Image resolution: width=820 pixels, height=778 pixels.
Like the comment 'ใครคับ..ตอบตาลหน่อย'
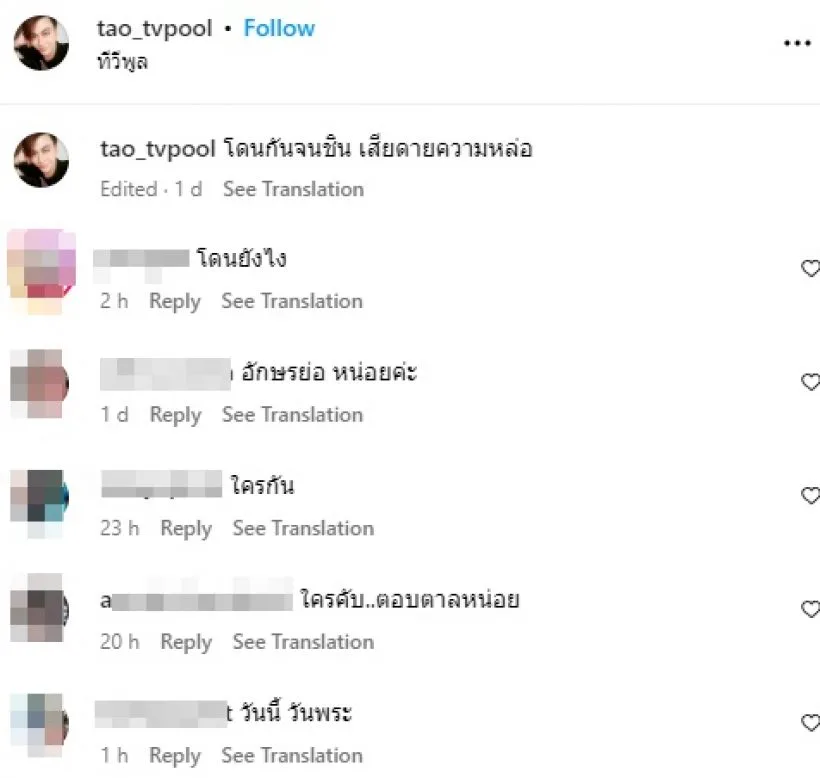coord(810,609)
